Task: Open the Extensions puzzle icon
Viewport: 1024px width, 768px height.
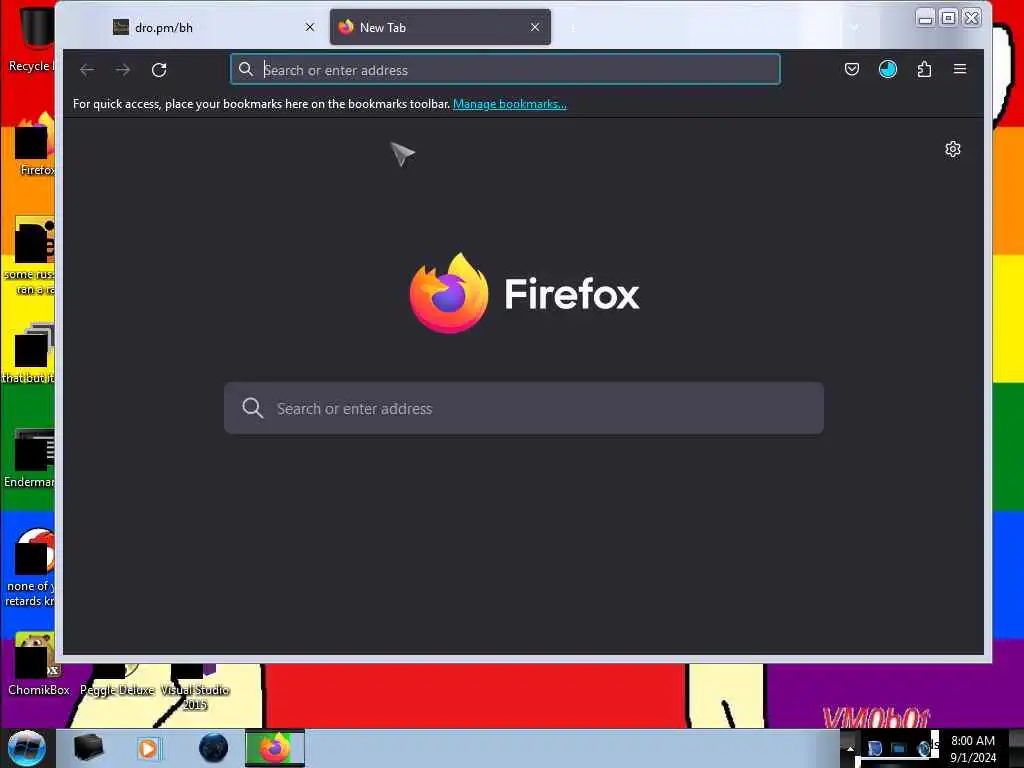Action: coord(924,69)
